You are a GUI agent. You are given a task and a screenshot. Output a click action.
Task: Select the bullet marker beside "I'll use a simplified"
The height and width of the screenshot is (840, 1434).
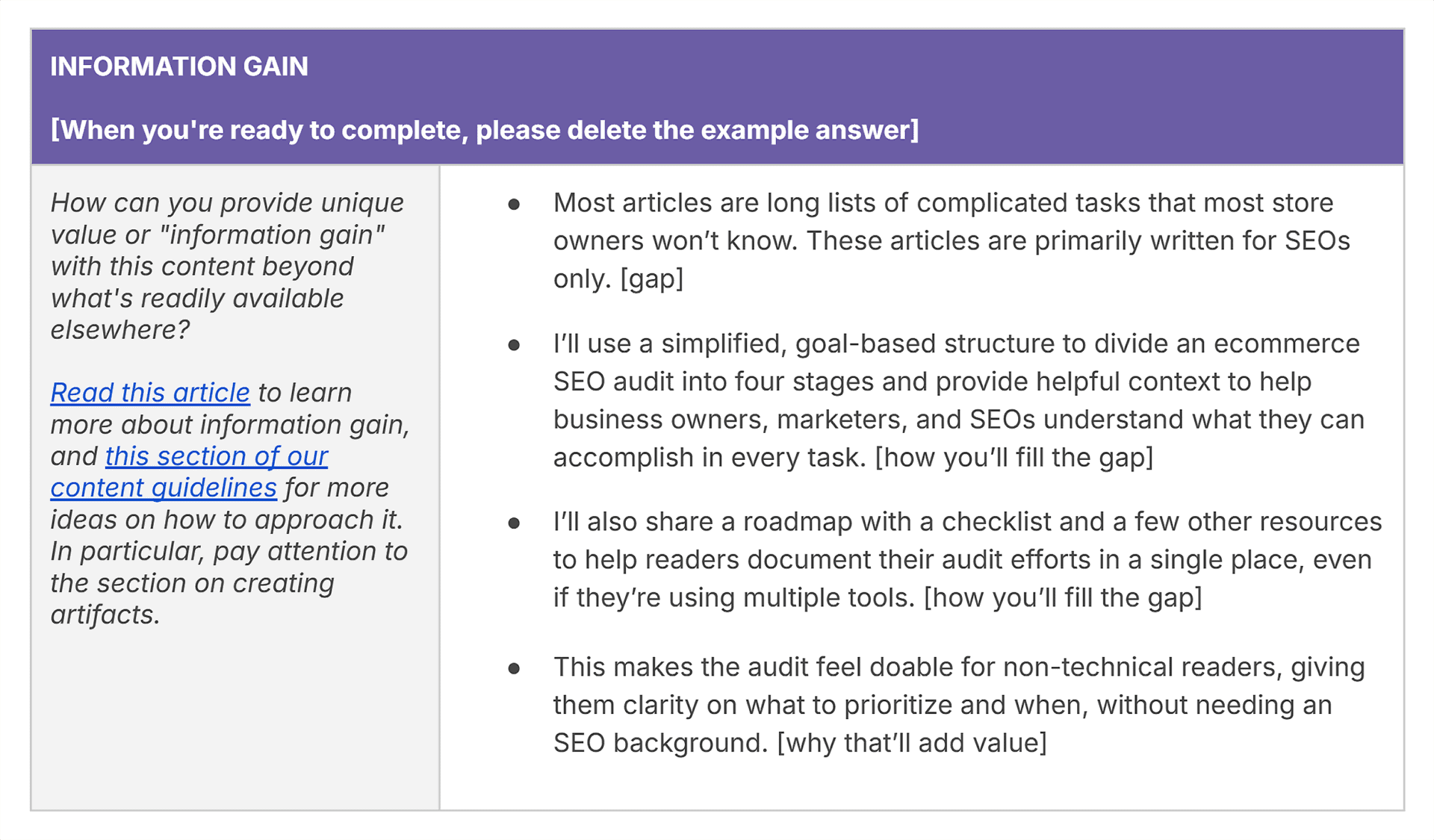pyautogui.click(x=514, y=345)
